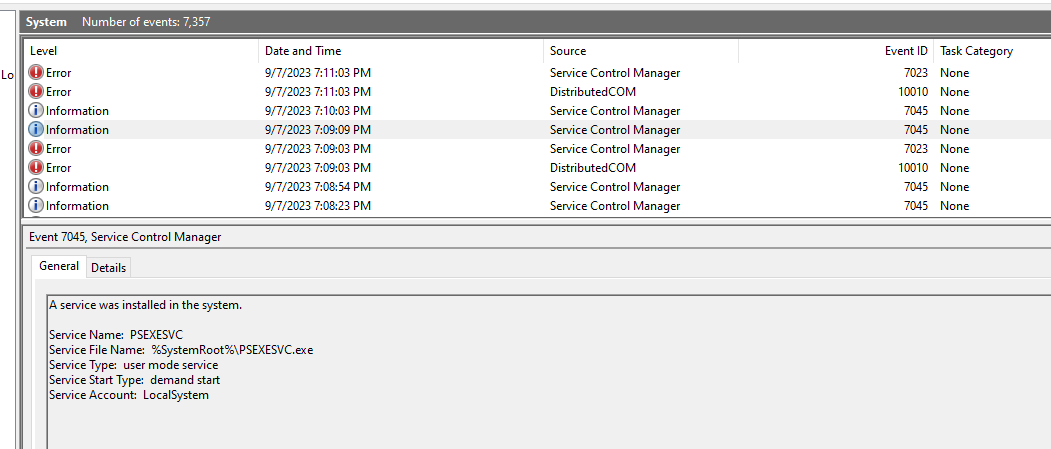Click the Event 7045 details pane title

pos(125,237)
